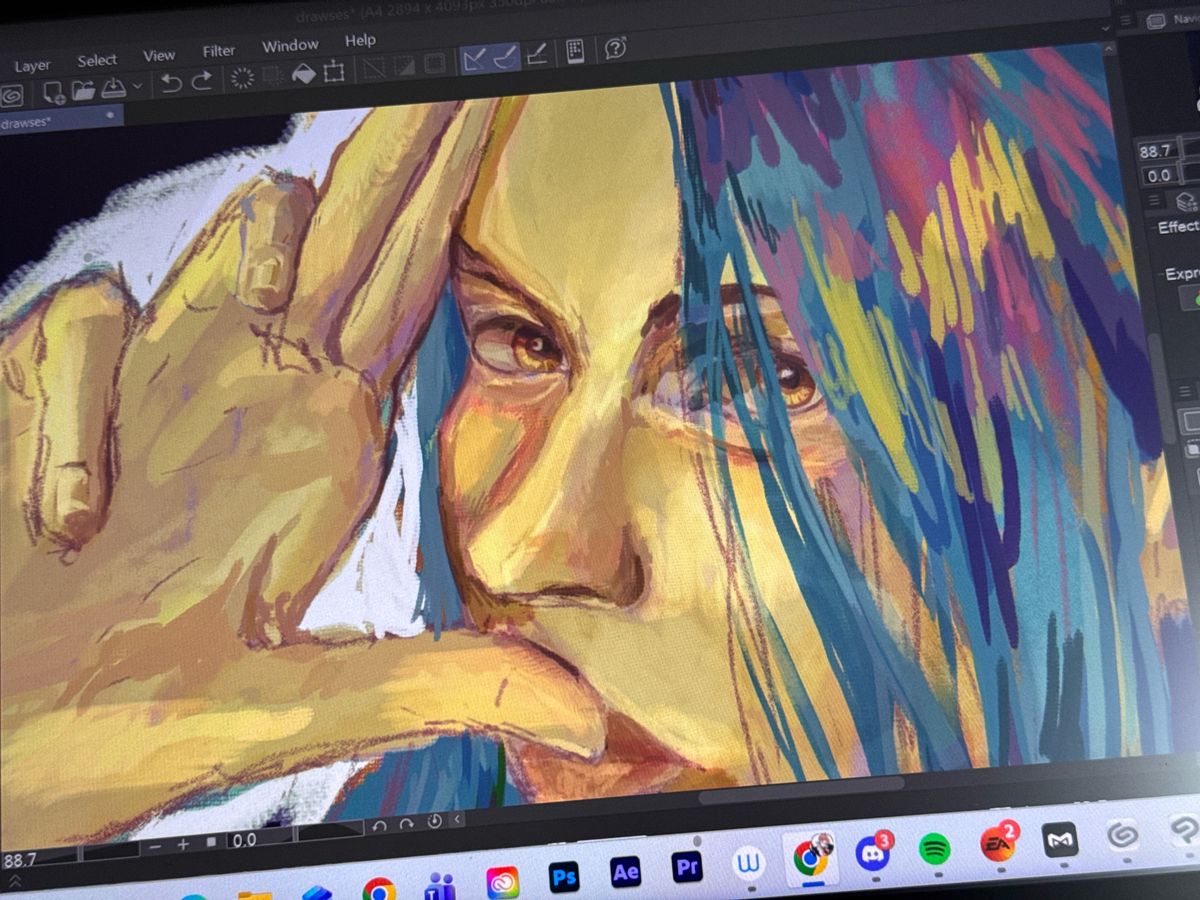The height and width of the screenshot is (900, 1200).
Task: Open Clip Studio Paint support question-mark icon
Action: click(x=615, y=48)
